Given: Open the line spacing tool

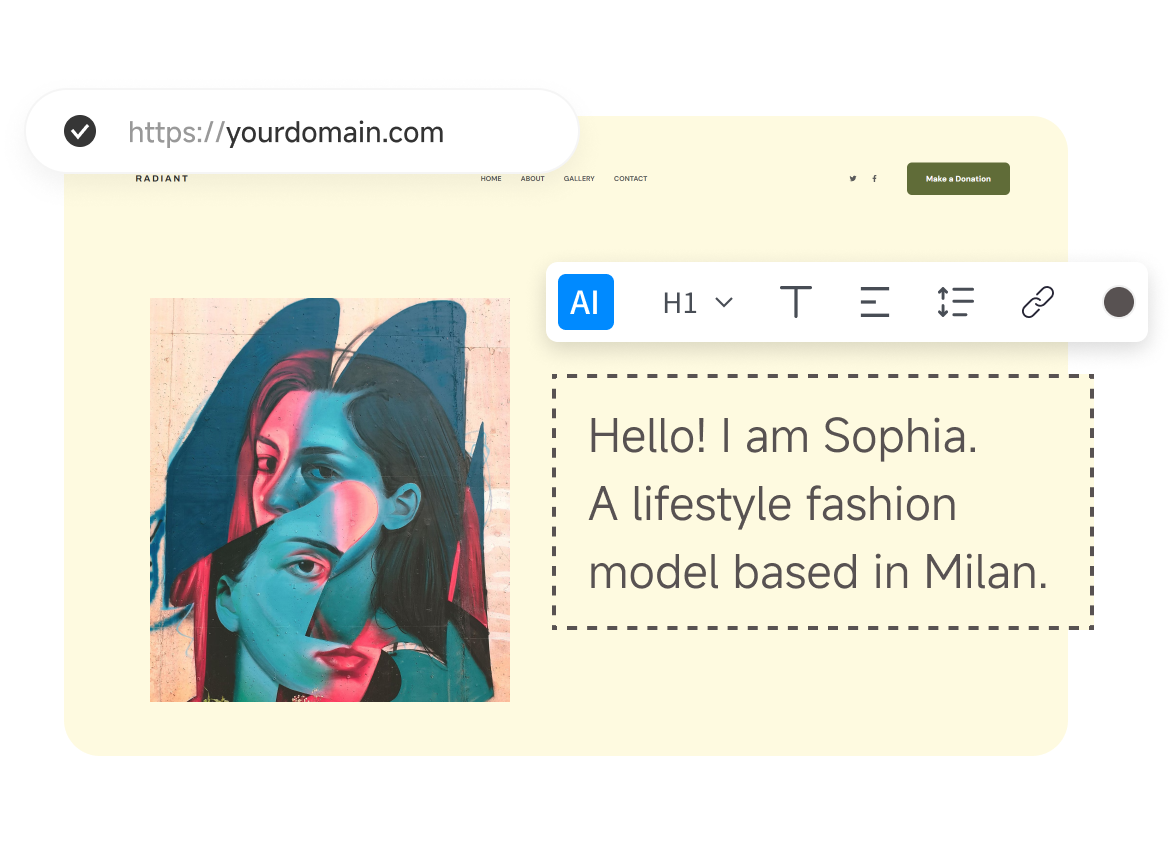Looking at the screenshot, I should 955,302.
